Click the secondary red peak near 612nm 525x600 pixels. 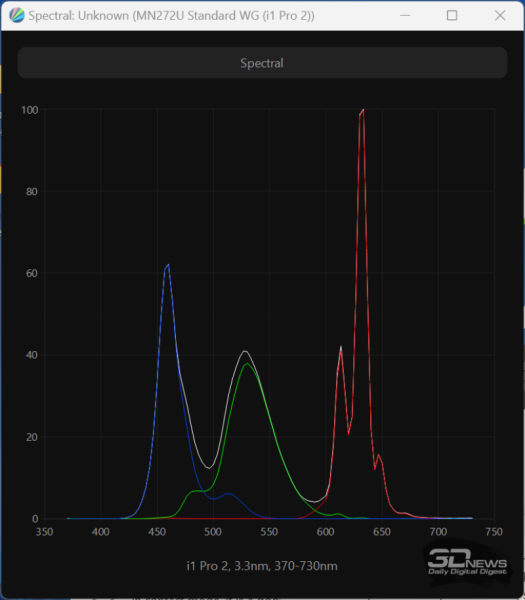[x=341, y=348]
